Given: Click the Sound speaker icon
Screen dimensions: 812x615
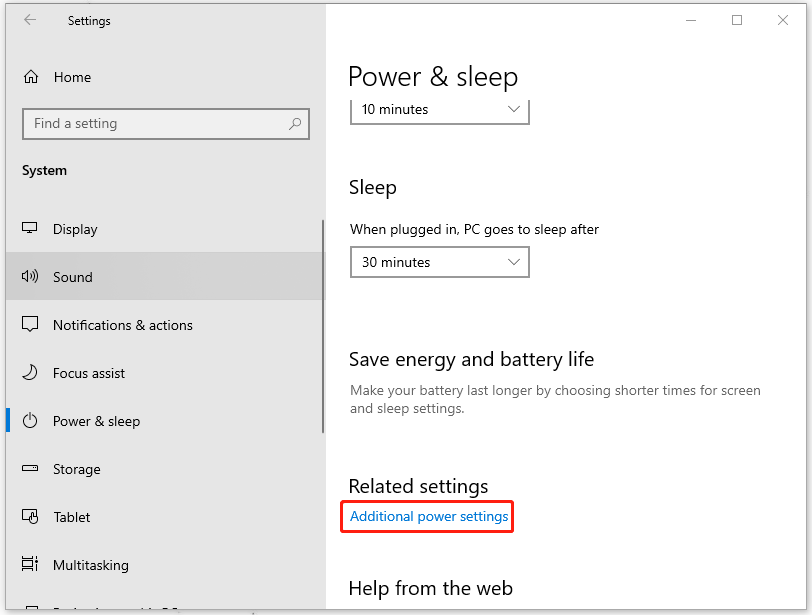Looking at the screenshot, I should pos(29,277).
